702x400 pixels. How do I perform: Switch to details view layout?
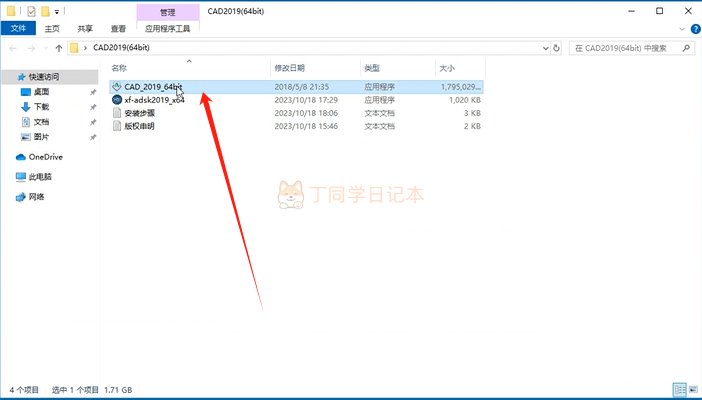point(680,389)
